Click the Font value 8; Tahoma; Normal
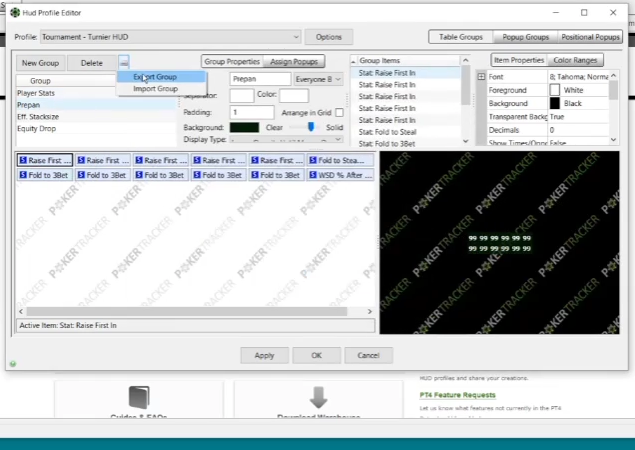The image size is (635, 450). 579,77
